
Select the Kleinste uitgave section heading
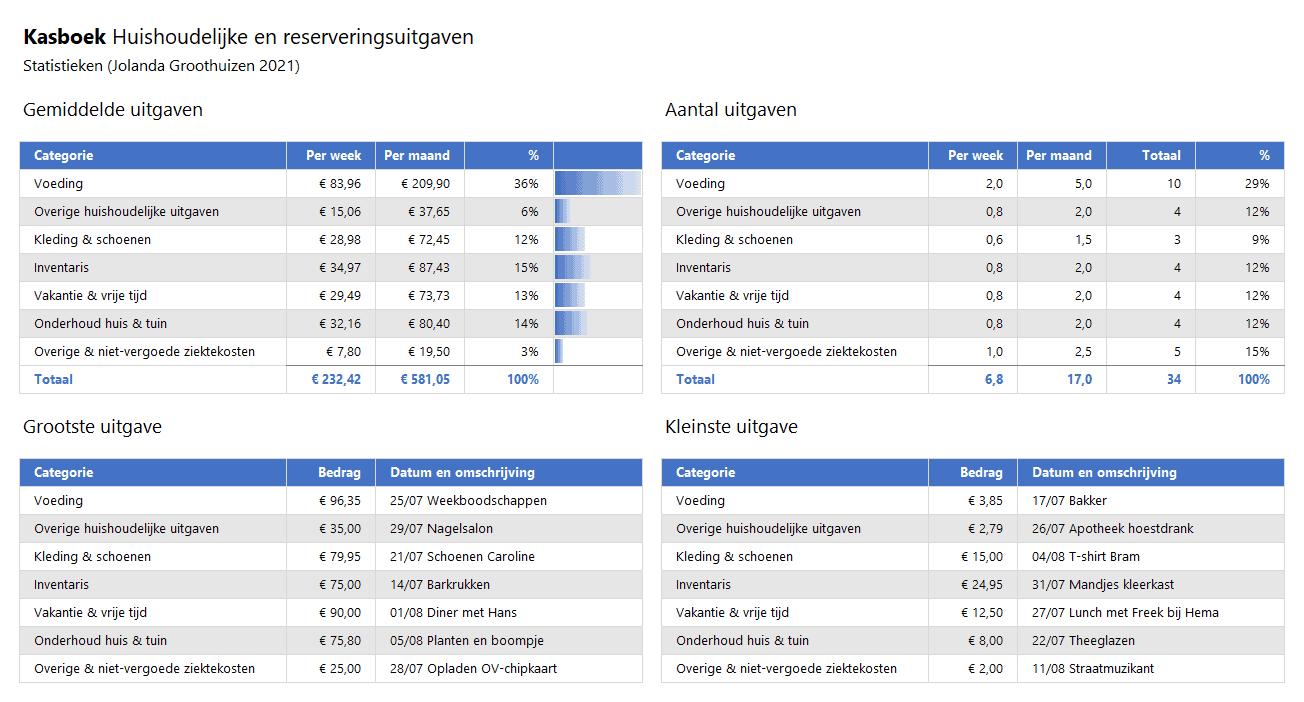click(x=731, y=427)
